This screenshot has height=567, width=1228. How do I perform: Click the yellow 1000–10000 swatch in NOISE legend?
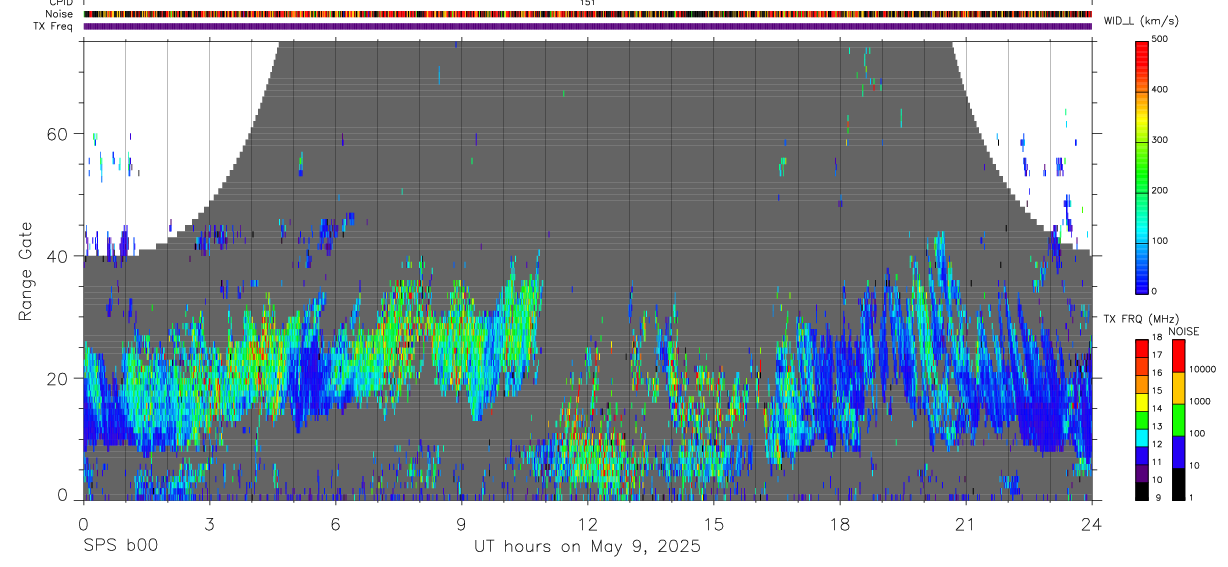tap(1177, 387)
